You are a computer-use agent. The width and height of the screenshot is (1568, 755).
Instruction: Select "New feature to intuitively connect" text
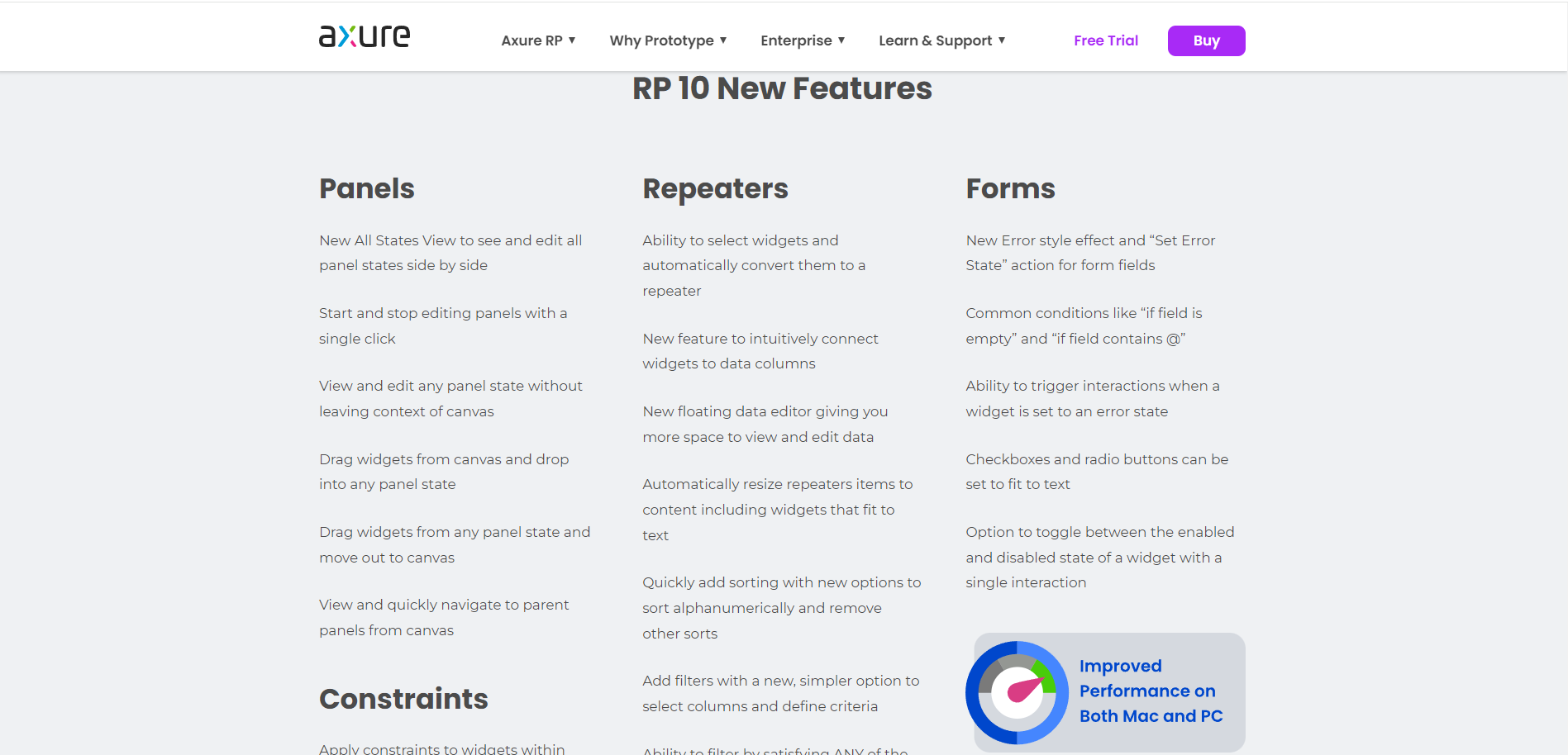point(760,351)
